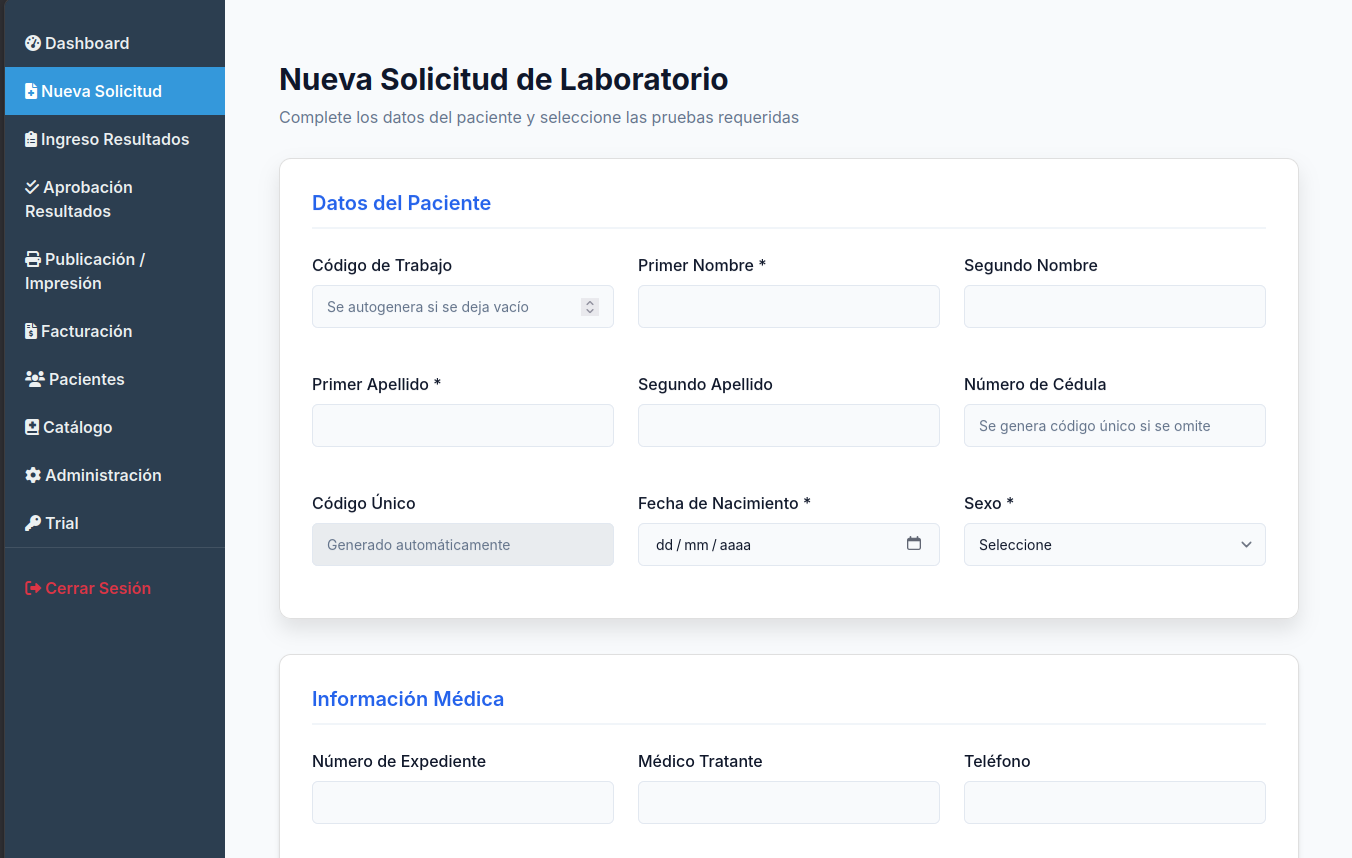Open the Catálogo section
This screenshot has height=858, width=1352.
115,427
